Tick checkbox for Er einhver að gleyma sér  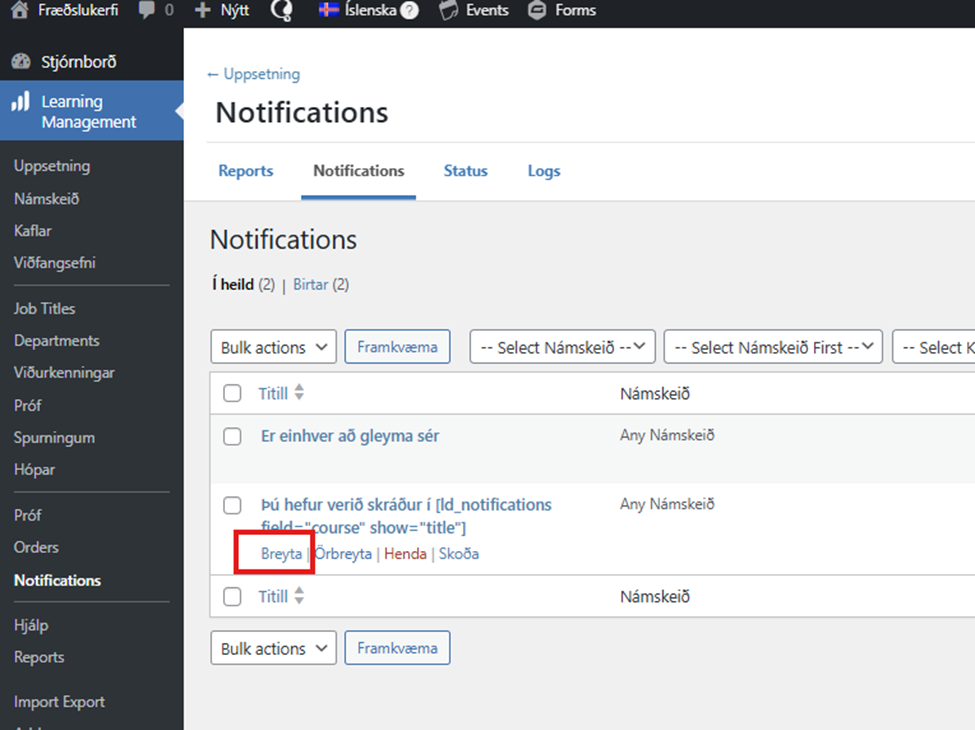(x=232, y=436)
